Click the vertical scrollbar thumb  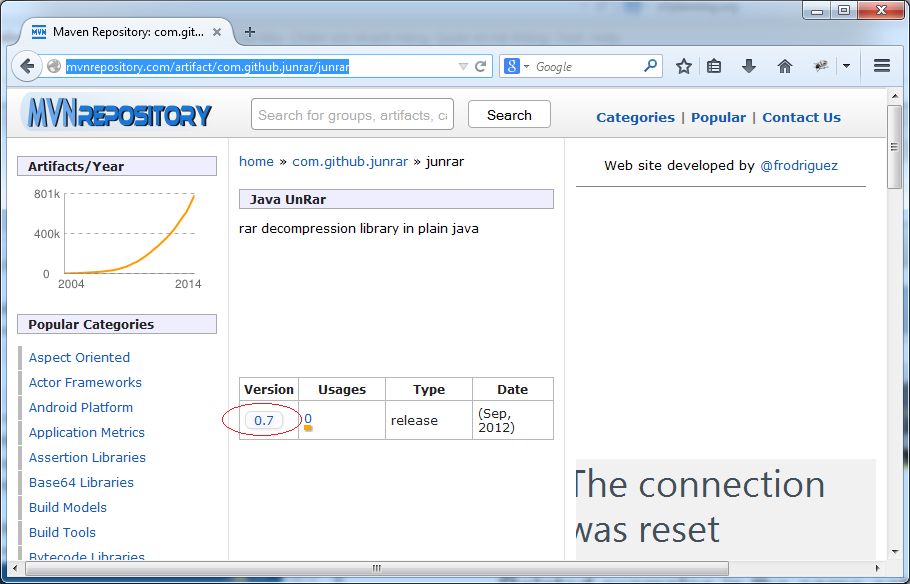point(894,147)
